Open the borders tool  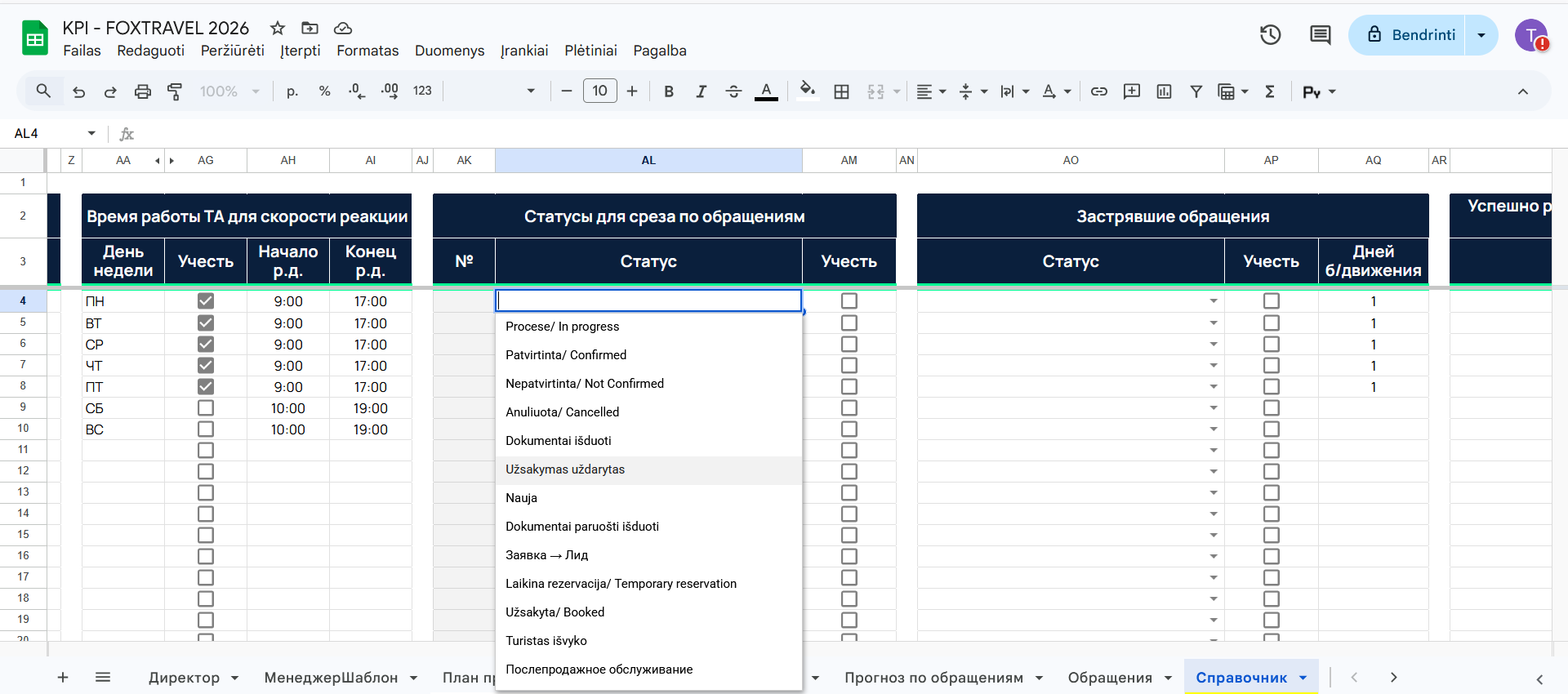(x=841, y=91)
